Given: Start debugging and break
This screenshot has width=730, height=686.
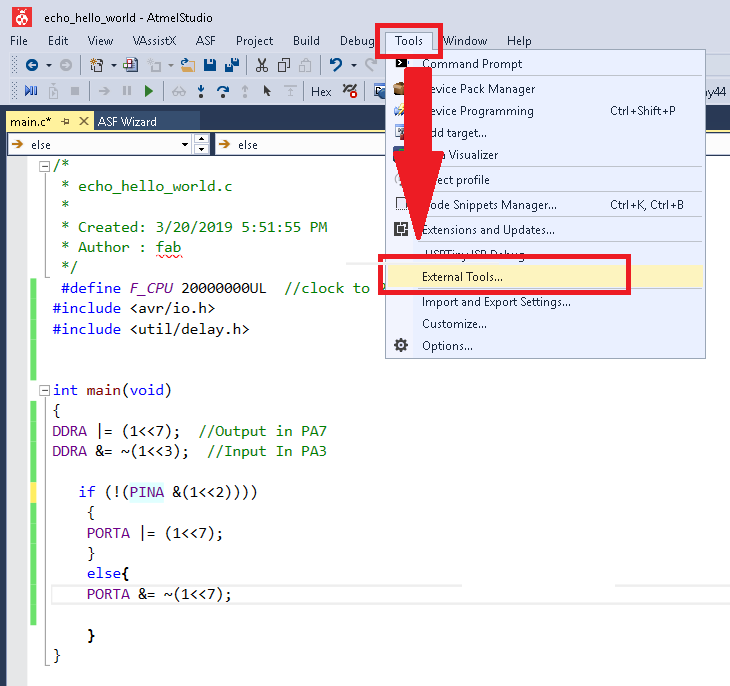Looking at the screenshot, I should point(31,91).
